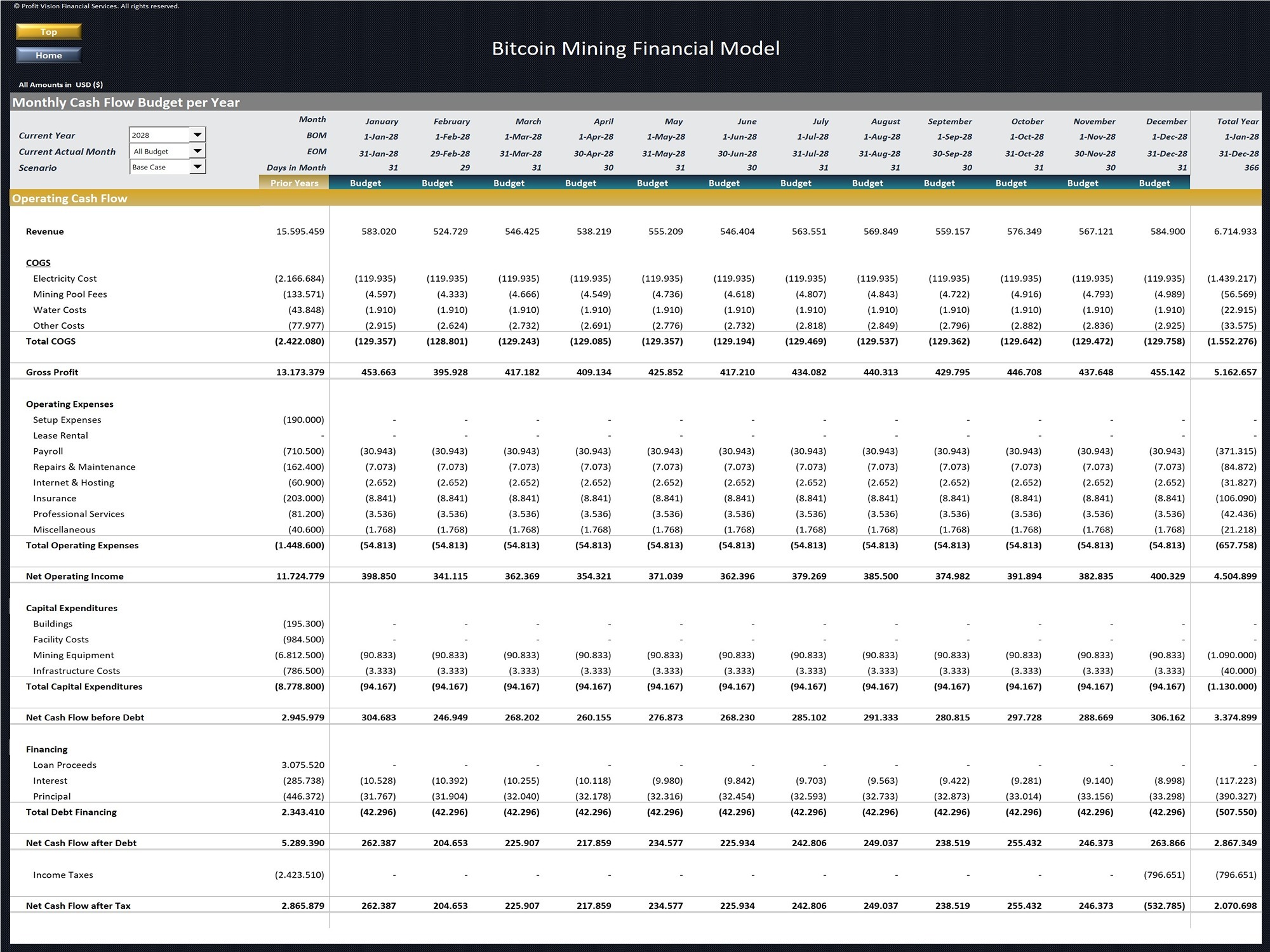Select the Gross Profit Prior Years amount
This screenshot has height=952, width=1270.
pyautogui.click(x=302, y=372)
